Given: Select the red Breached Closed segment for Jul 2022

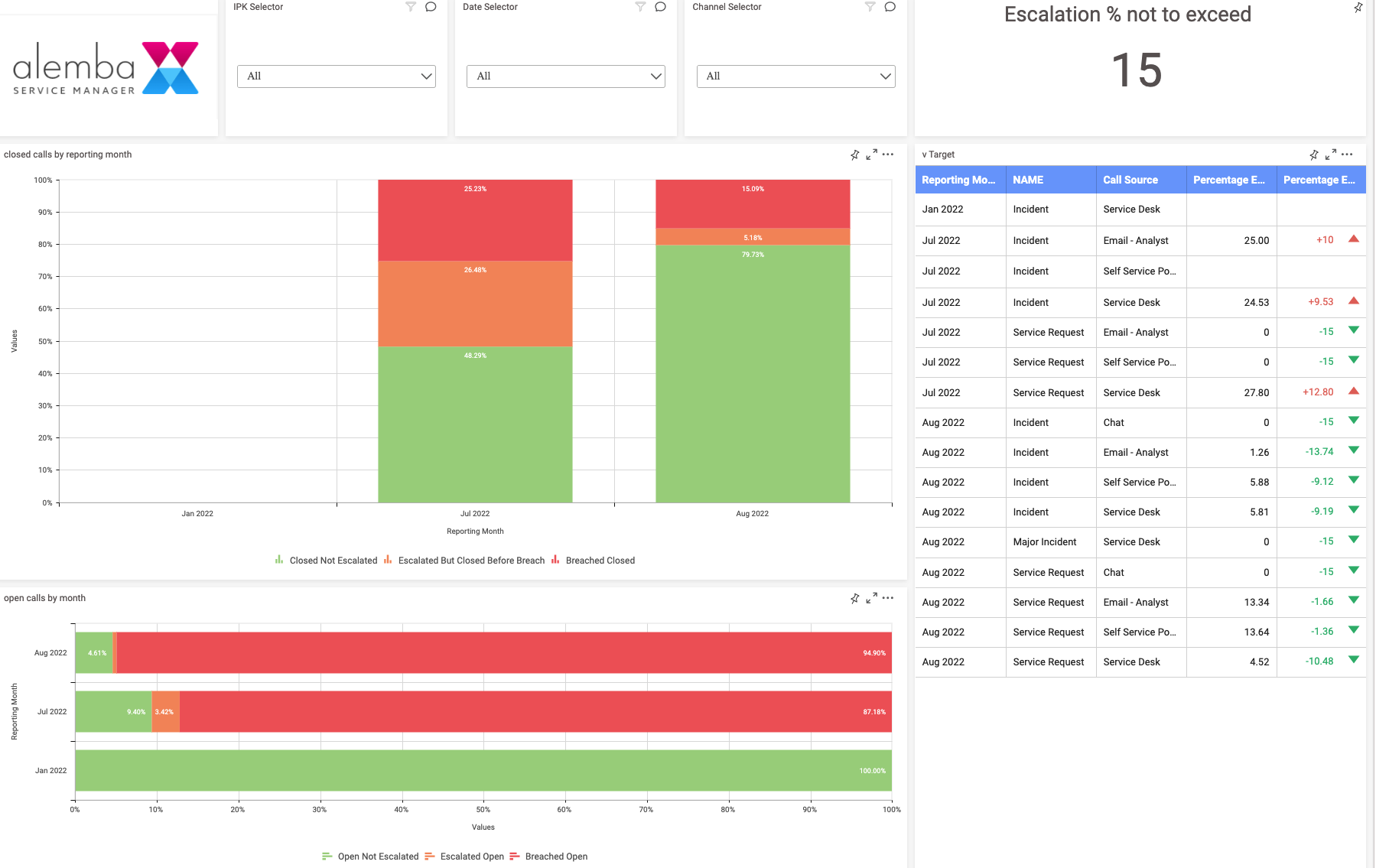Looking at the screenshot, I should pos(475,220).
